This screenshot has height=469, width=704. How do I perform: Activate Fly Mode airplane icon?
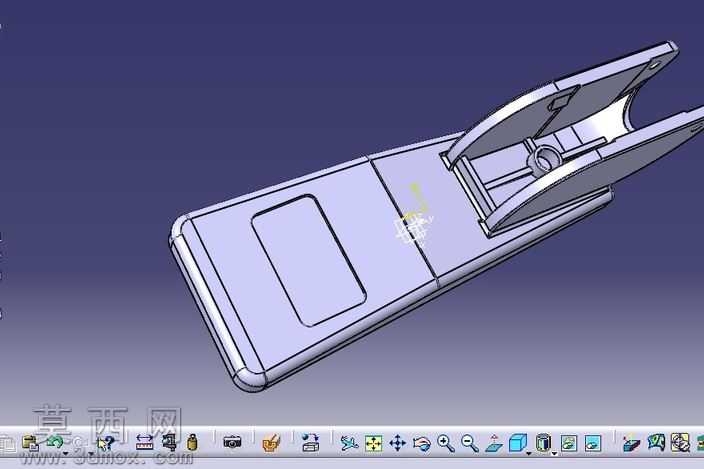[349, 443]
